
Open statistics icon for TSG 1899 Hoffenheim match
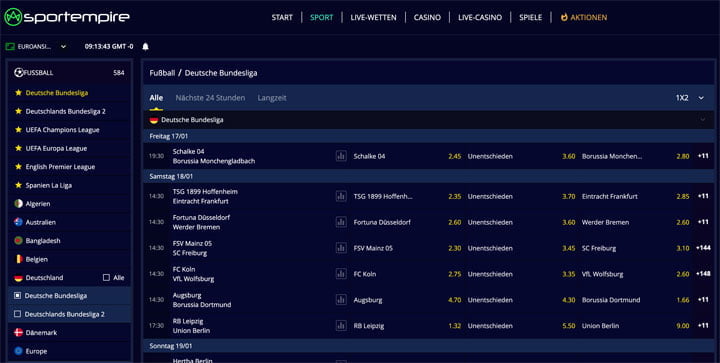tap(341, 196)
